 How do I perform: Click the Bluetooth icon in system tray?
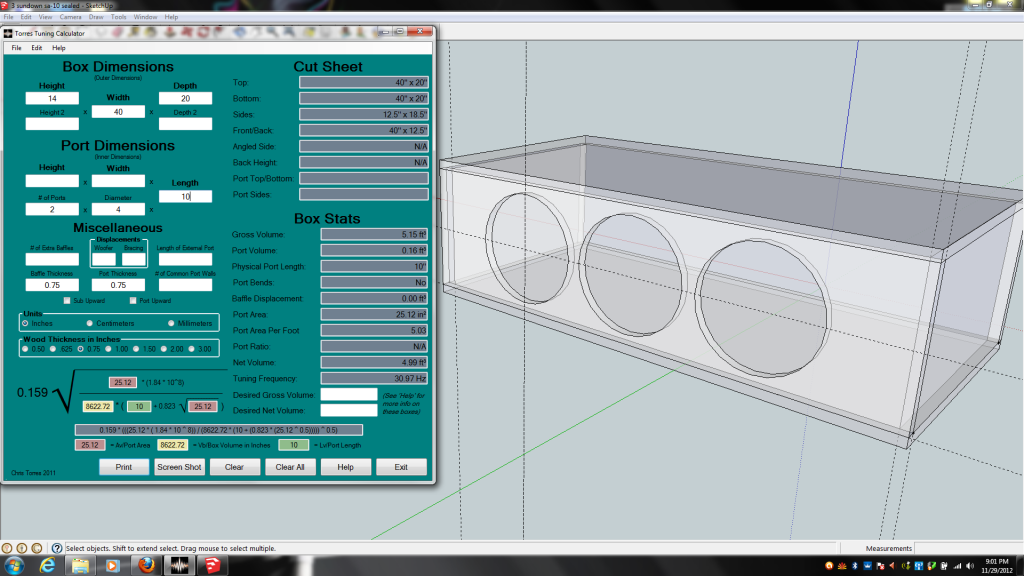[x=854, y=566]
